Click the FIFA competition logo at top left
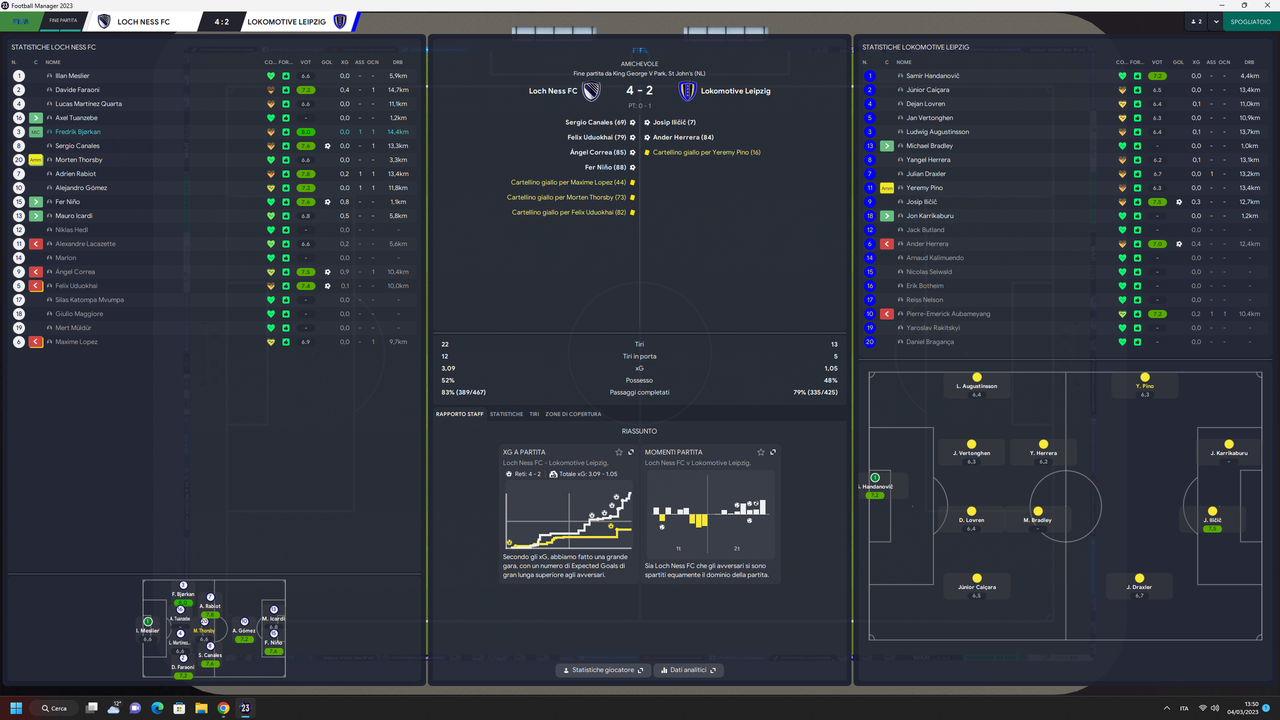Image resolution: width=1280 pixels, height=720 pixels. pyautogui.click(x=20, y=21)
